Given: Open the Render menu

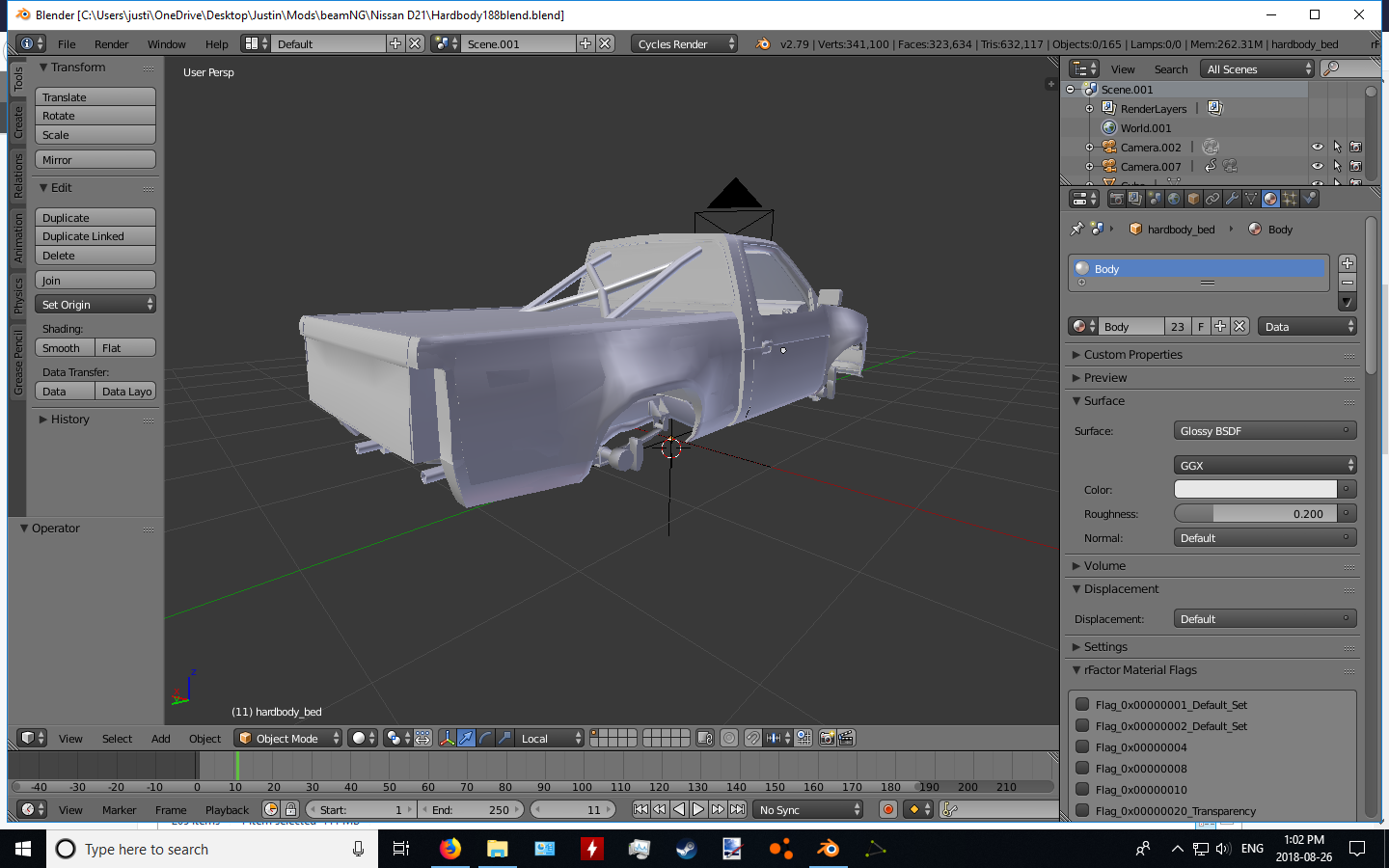Looking at the screenshot, I should coord(111,44).
